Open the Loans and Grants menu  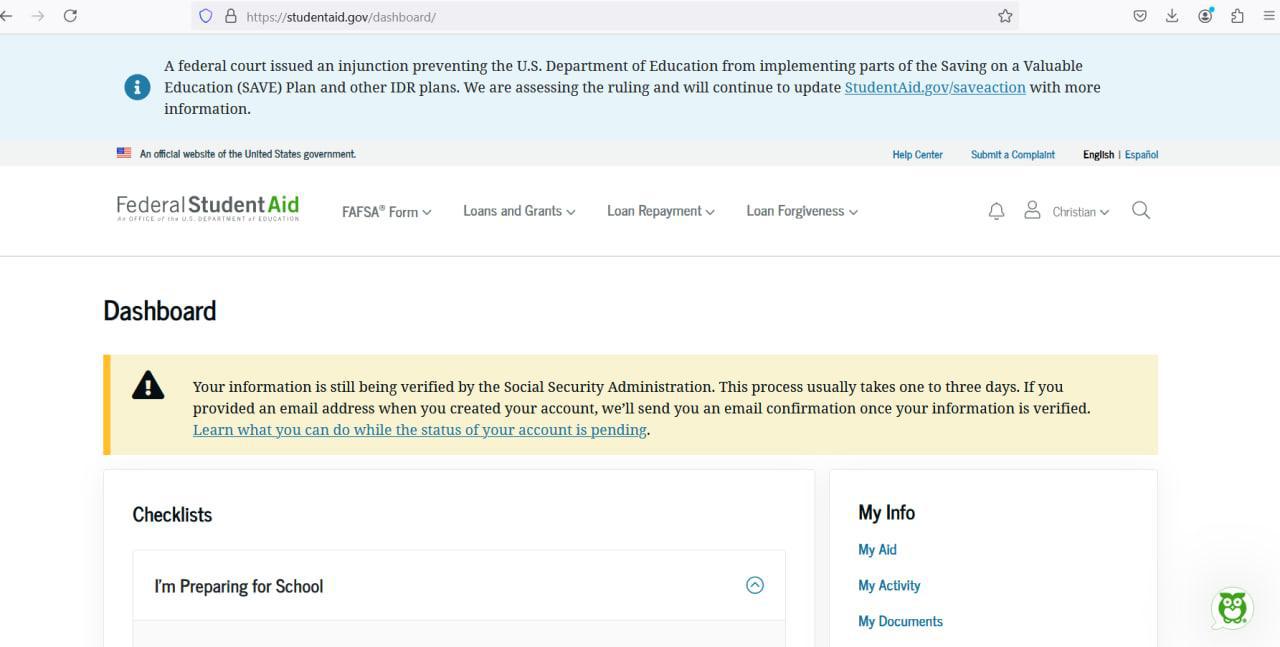pos(518,211)
